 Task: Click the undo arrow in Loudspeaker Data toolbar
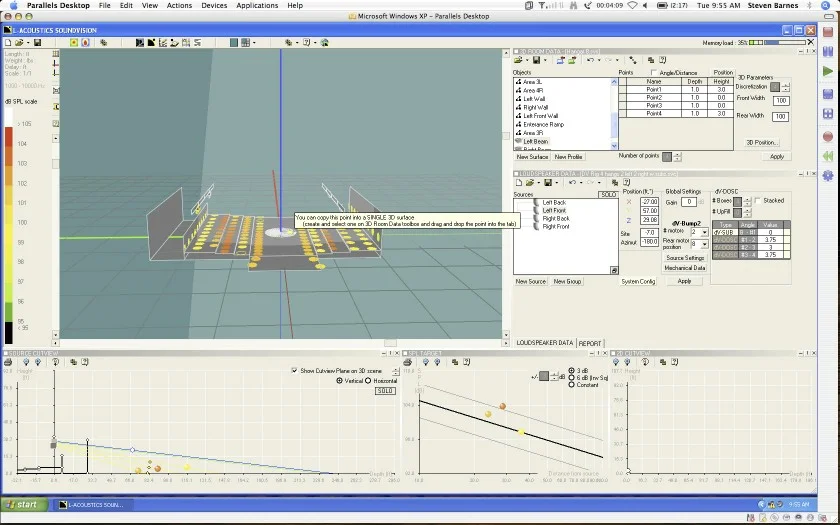[x=572, y=183]
